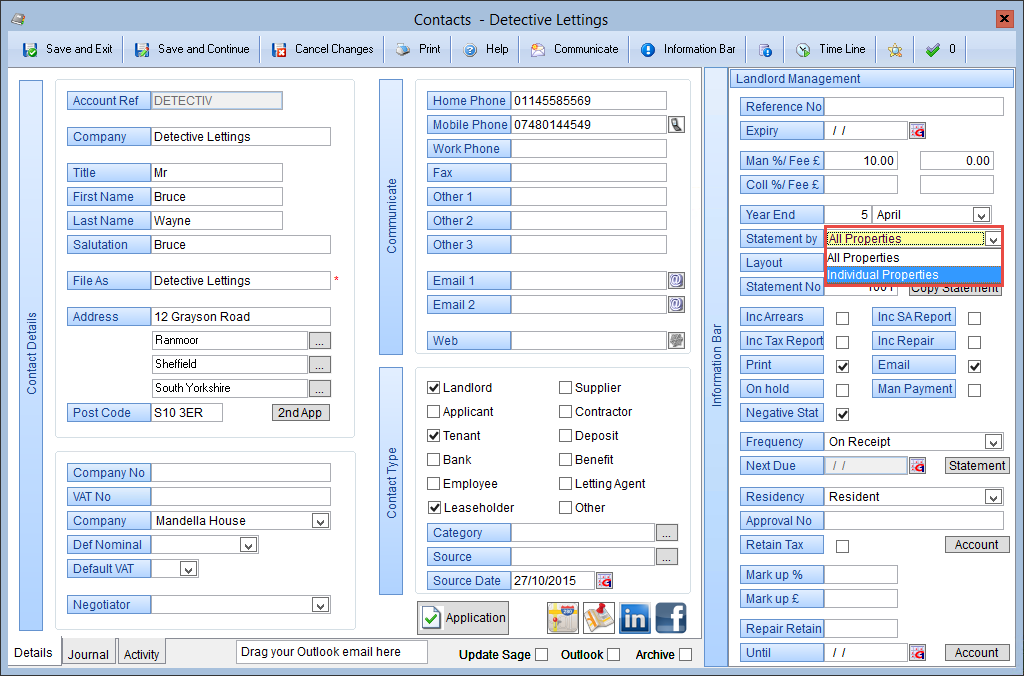Click the vertical Information Bar tab
1024x676 pixels.
(716, 366)
